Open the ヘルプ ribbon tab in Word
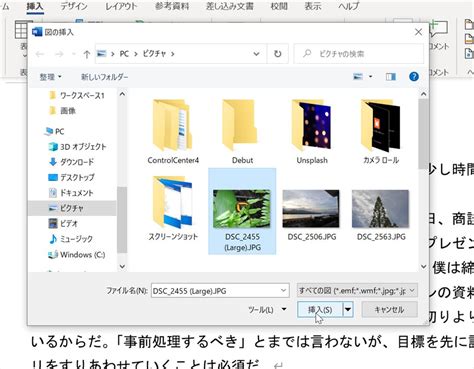474x369 pixels. tap(349, 7)
